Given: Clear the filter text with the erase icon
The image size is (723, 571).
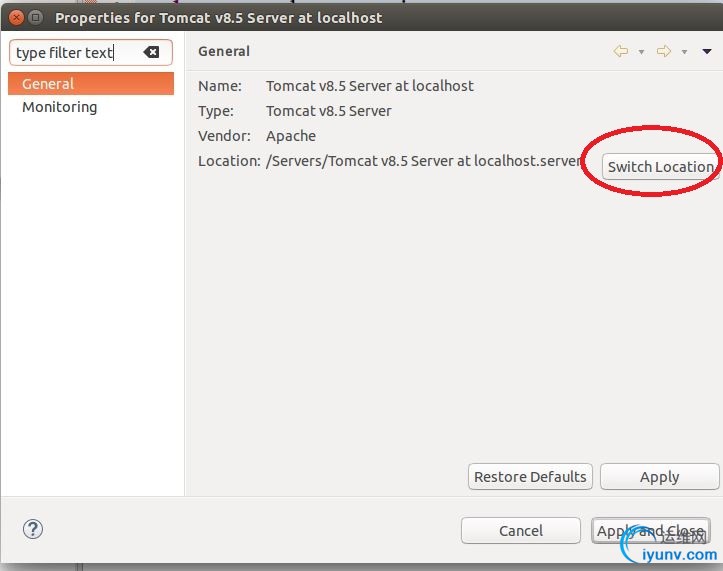Looking at the screenshot, I should coord(151,52).
